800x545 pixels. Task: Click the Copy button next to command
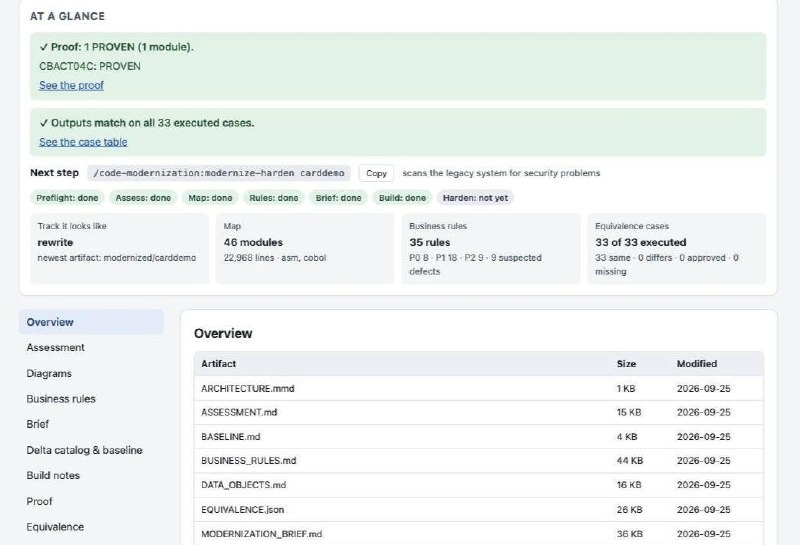(376, 173)
